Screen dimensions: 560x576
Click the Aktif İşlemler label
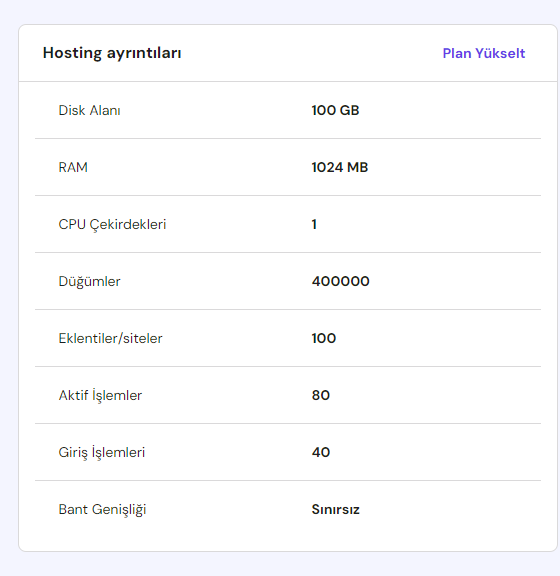pos(100,395)
